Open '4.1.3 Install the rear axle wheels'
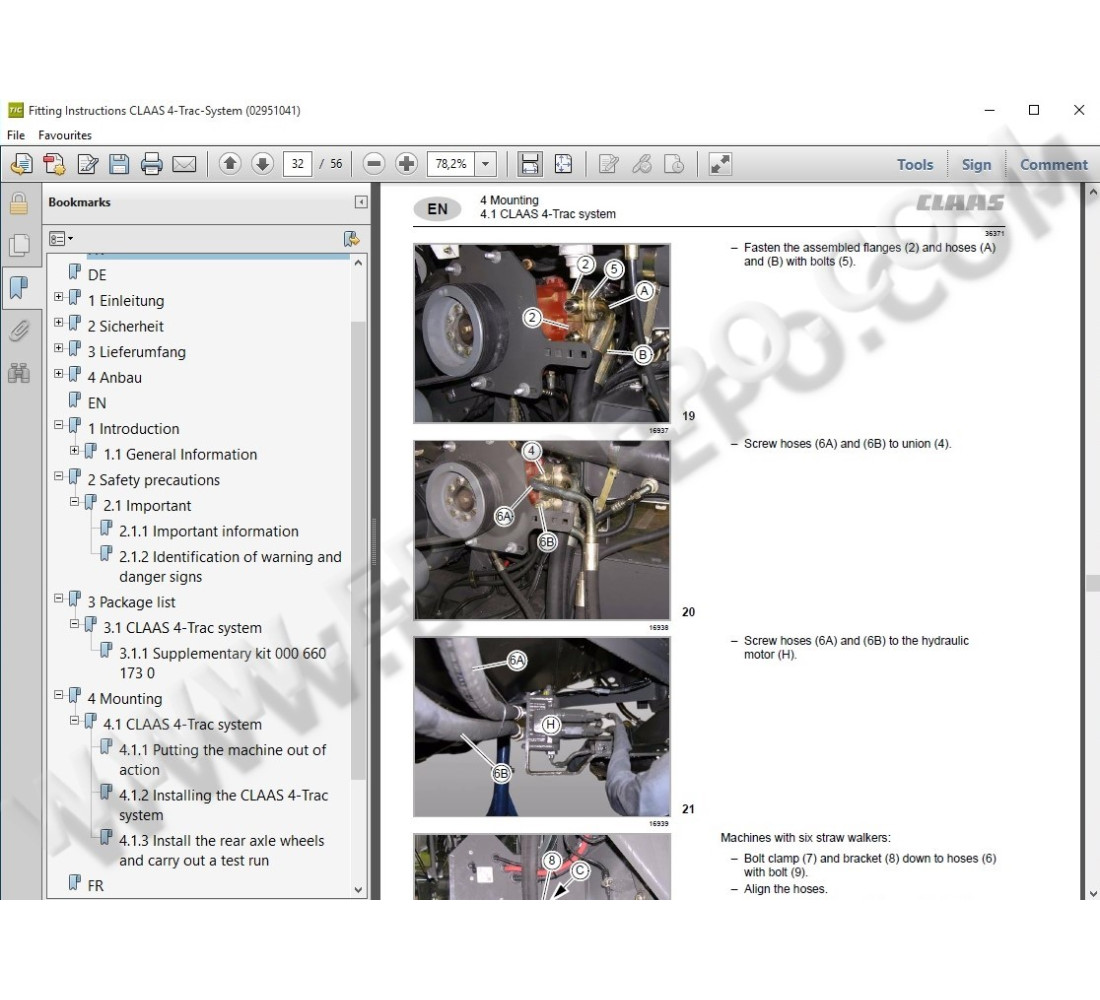Screen dimensions: 1100x1000 click(222, 851)
